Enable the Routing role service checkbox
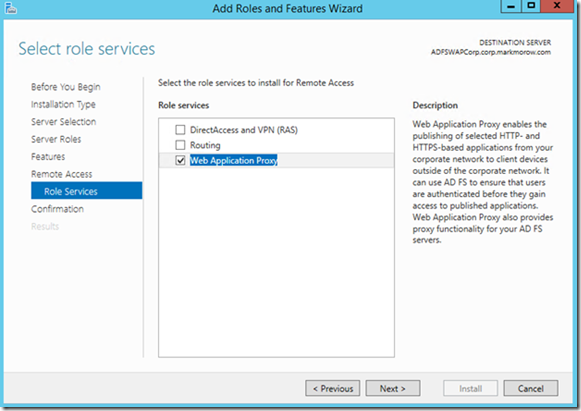Screen dimensions: 581x411 coord(180,145)
